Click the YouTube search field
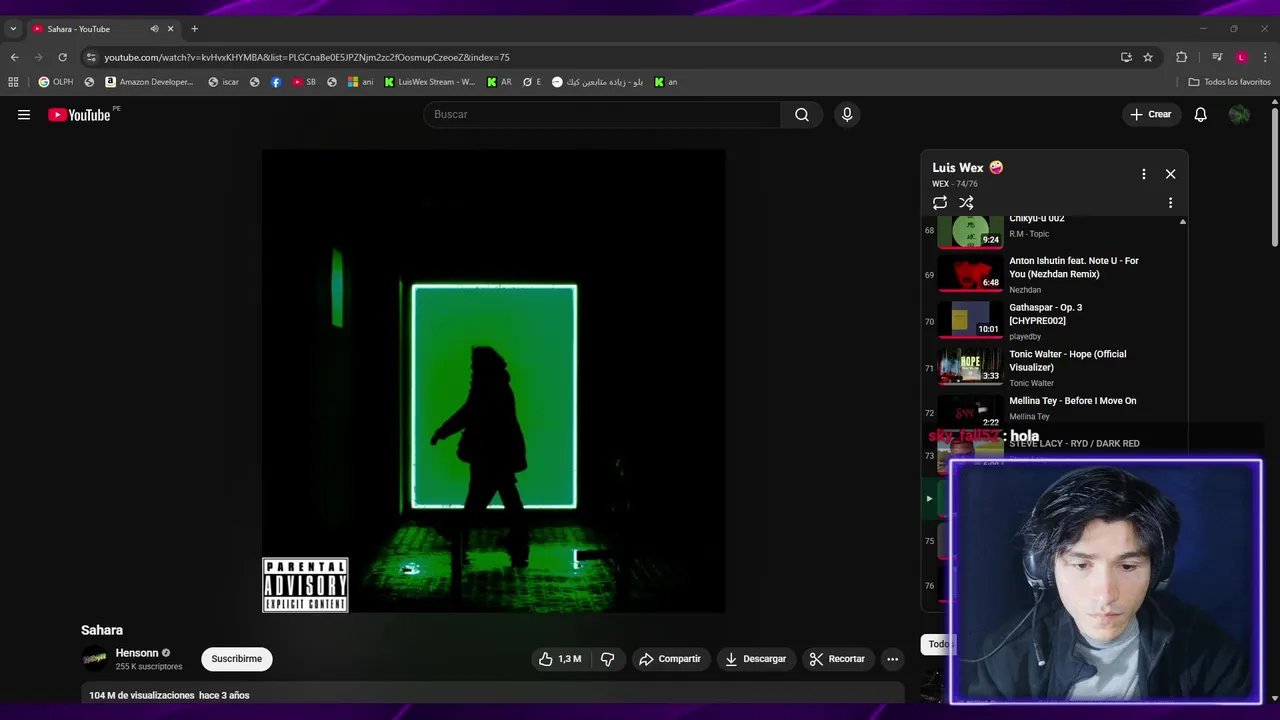 [602, 115]
